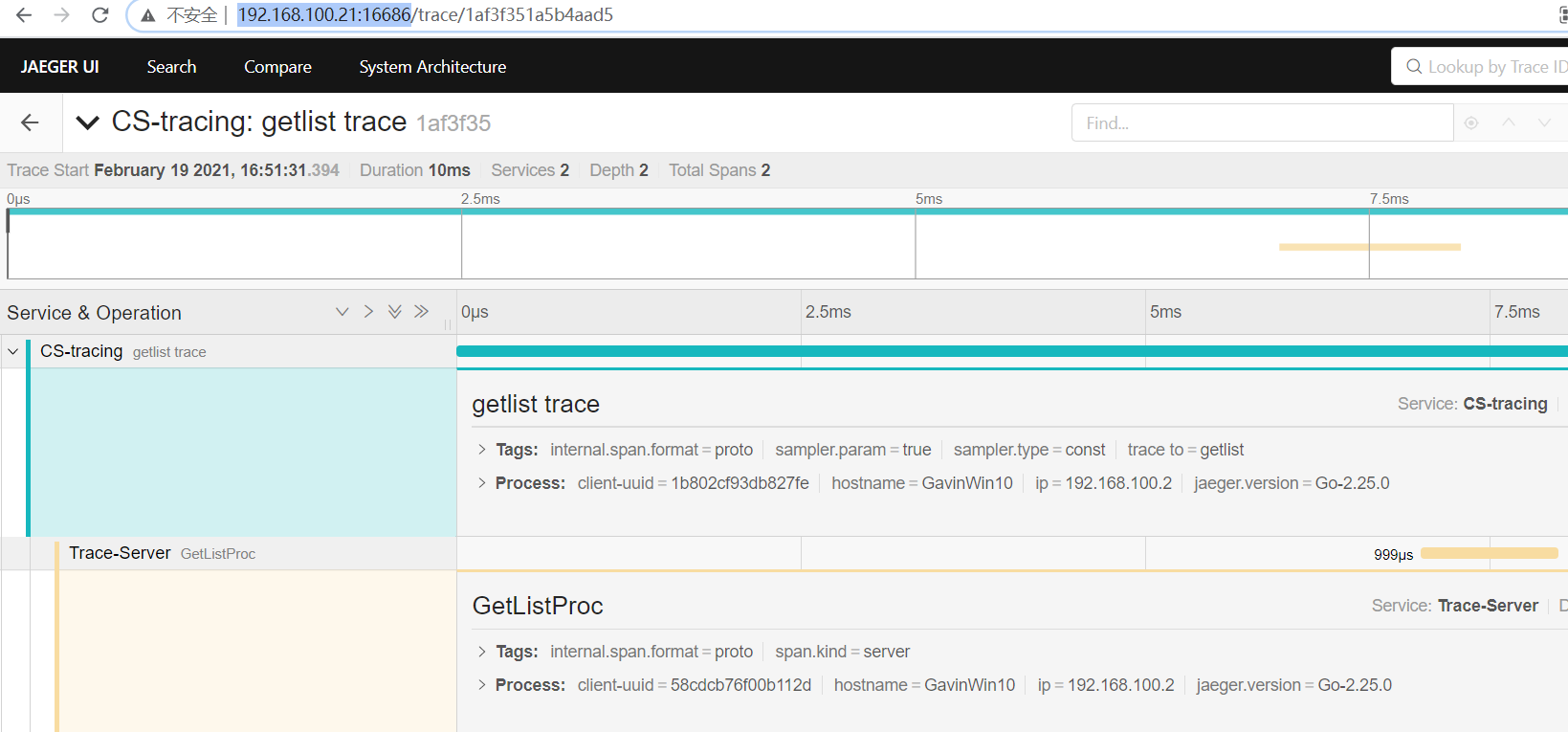Click the Services 2 summary
Viewport: 1568px width, 732px height.
click(x=530, y=170)
